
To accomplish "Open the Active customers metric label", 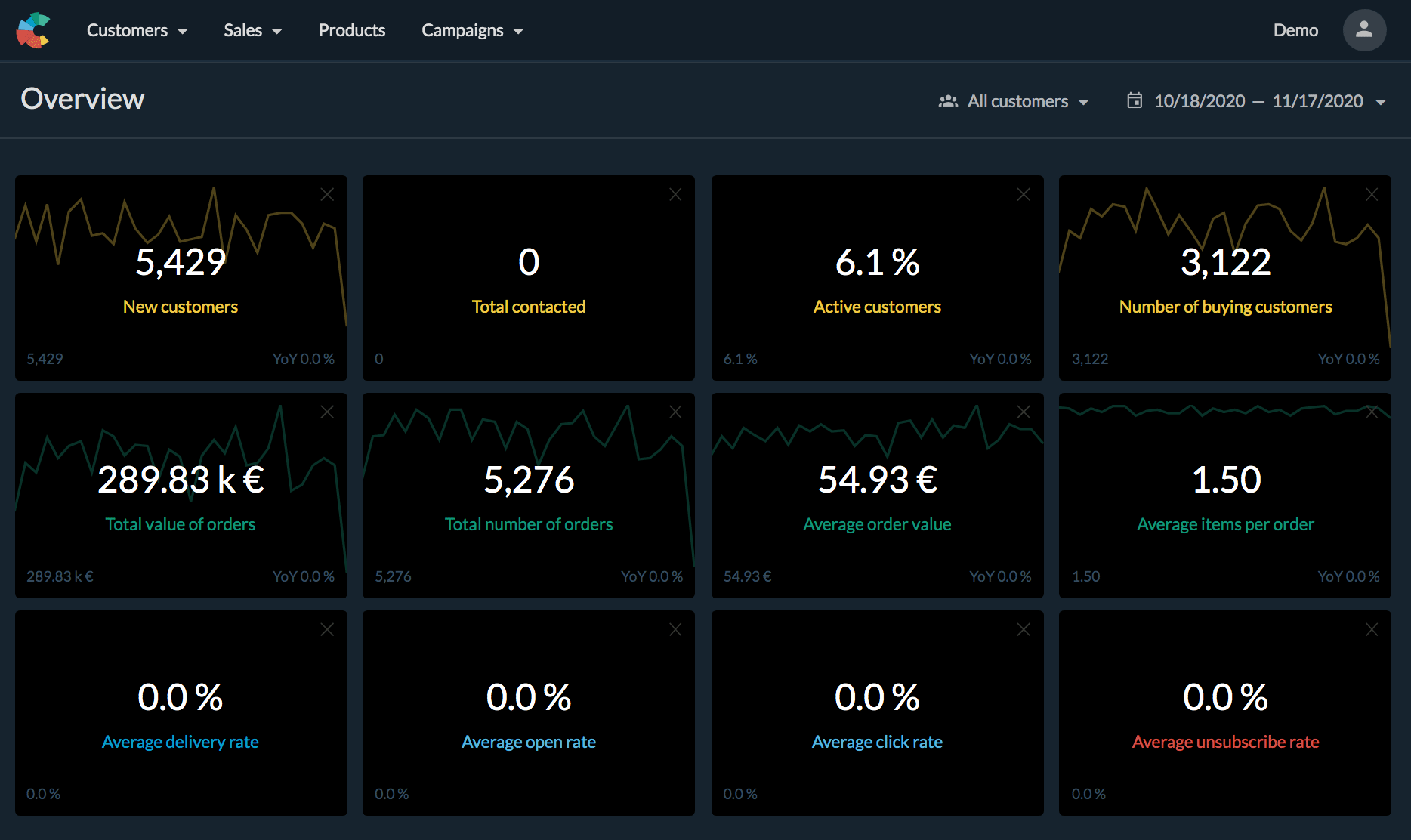I will tap(877, 307).
